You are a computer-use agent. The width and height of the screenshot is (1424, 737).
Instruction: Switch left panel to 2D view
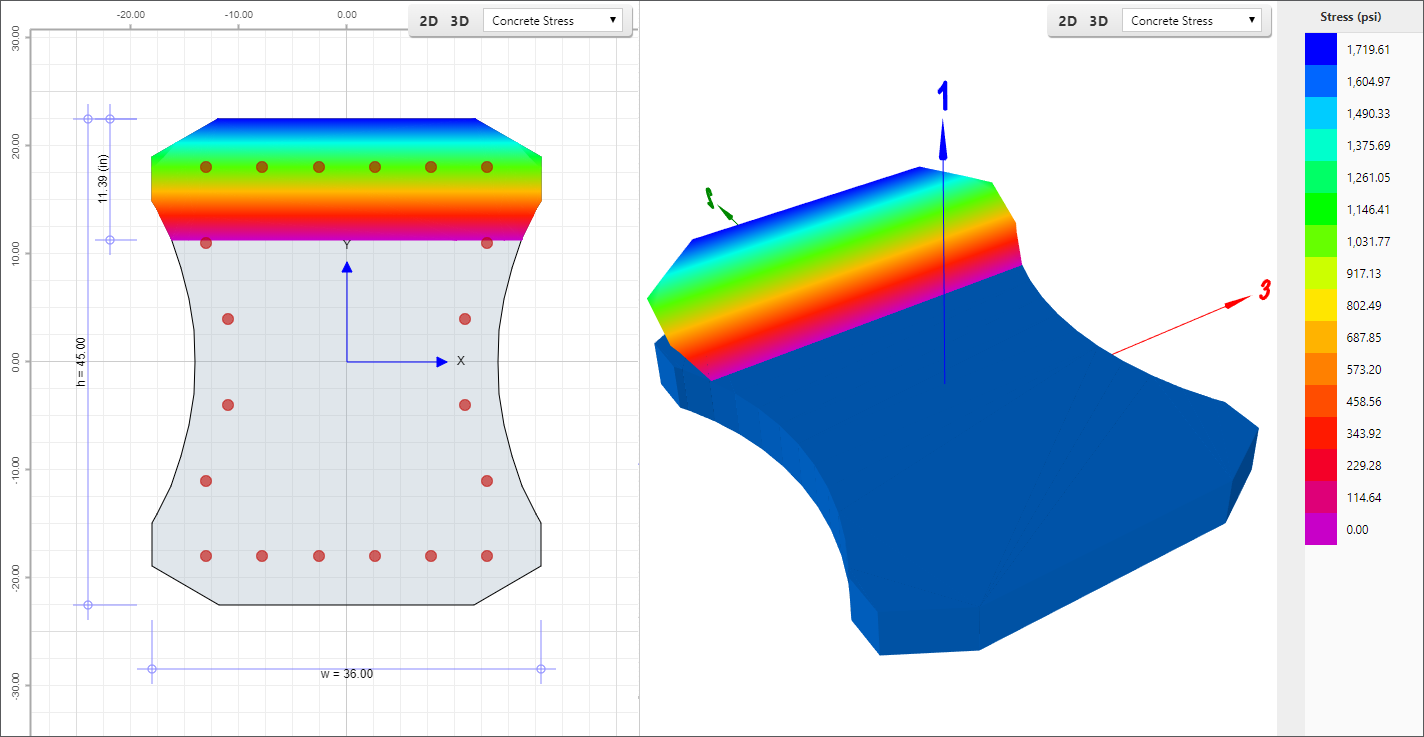(428, 21)
